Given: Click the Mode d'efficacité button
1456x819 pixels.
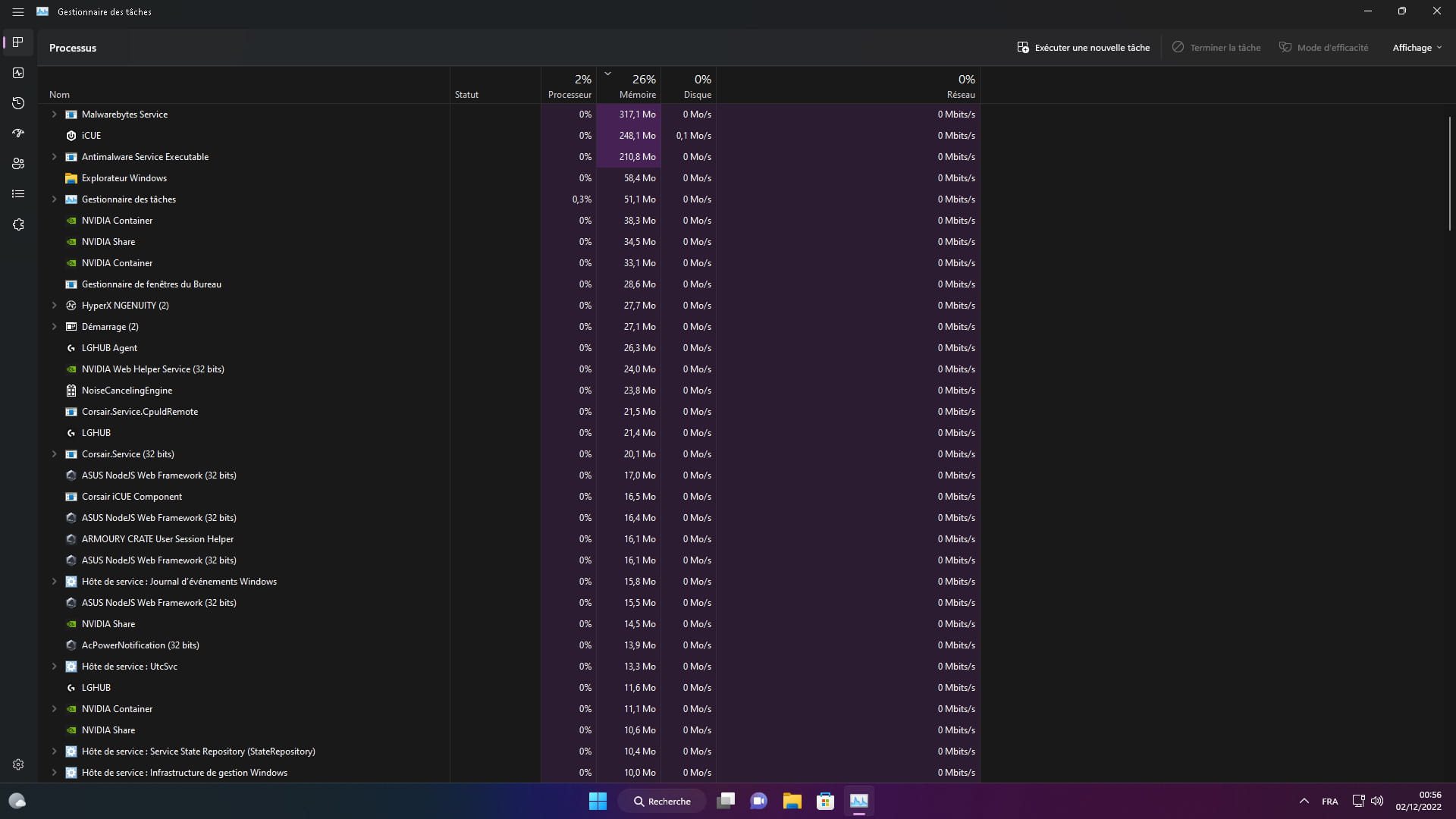Looking at the screenshot, I should 1324,48.
